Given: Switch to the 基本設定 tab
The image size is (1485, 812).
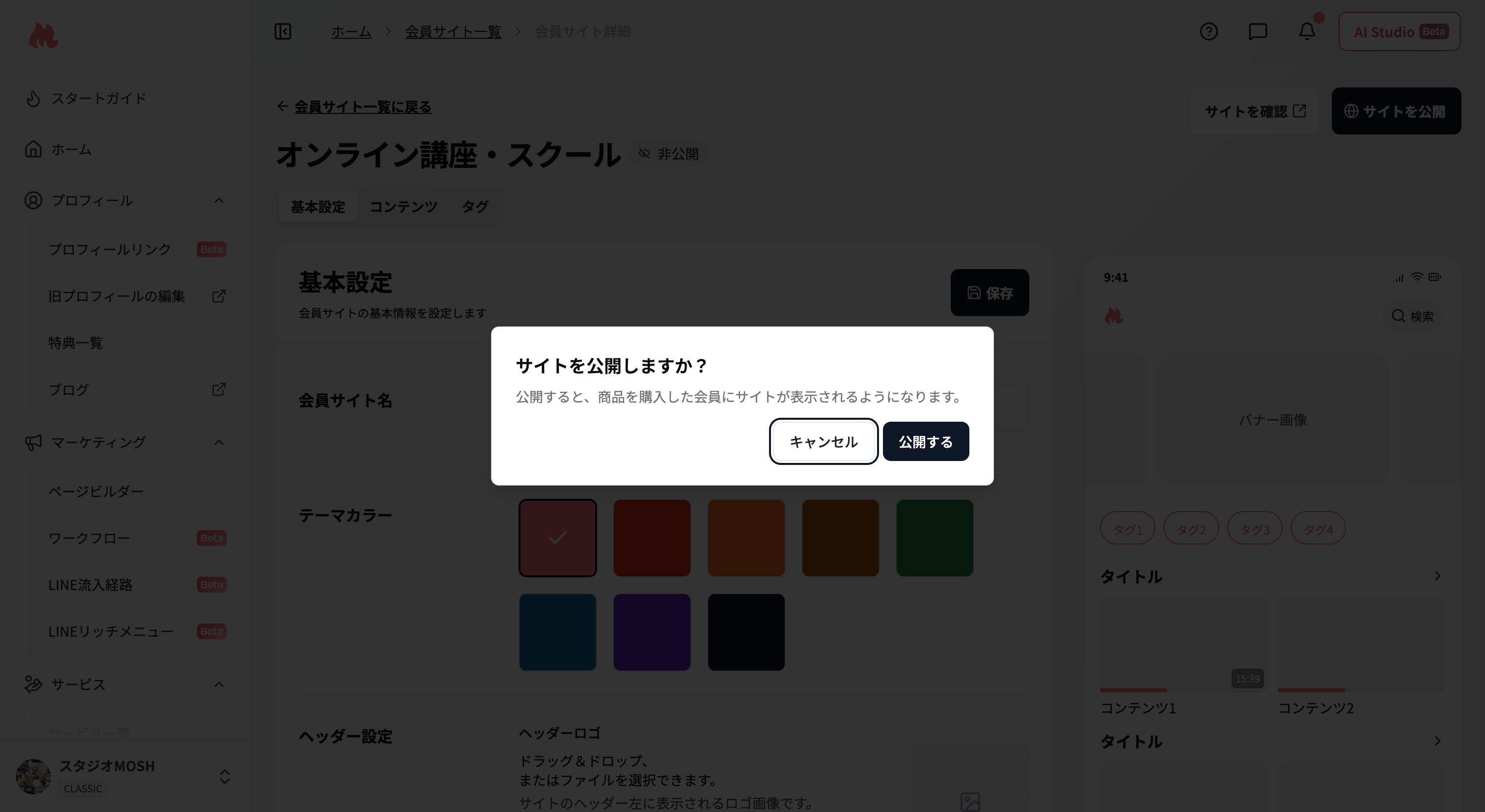Looking at the screenshot, I should tap(318, 206).
